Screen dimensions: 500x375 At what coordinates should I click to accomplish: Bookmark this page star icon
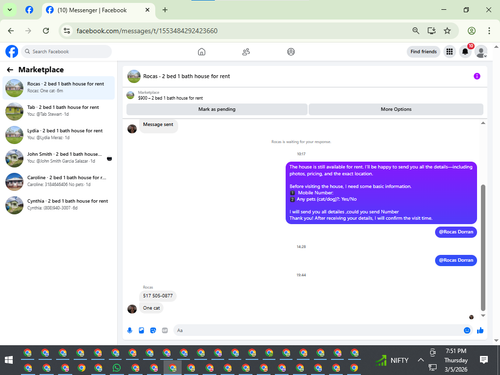point(447,31)
